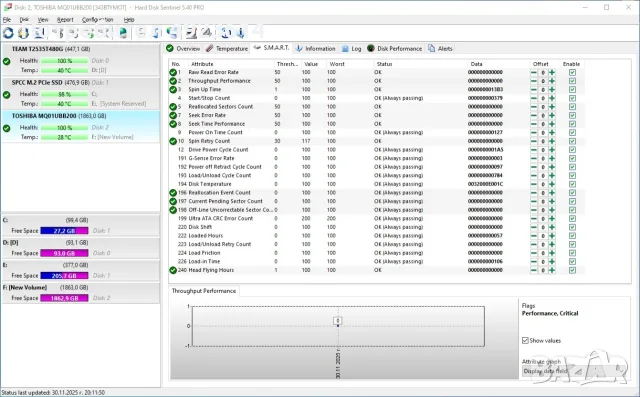Click the green health icon of the TEAM T253ST480G disk
The image size is (640, 397).
(7, 62)
